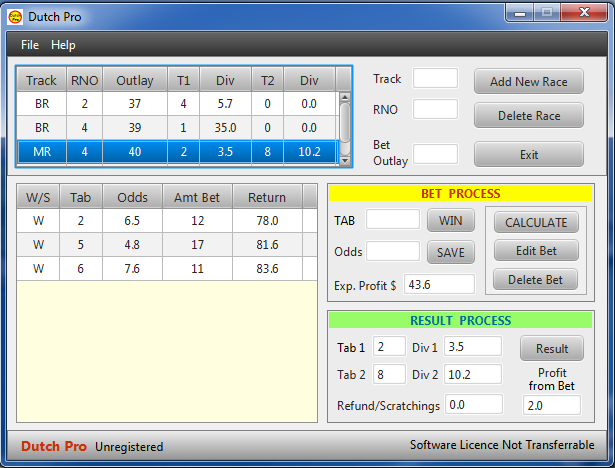
Task: Click the W/S column header
Action: [38, 197]
